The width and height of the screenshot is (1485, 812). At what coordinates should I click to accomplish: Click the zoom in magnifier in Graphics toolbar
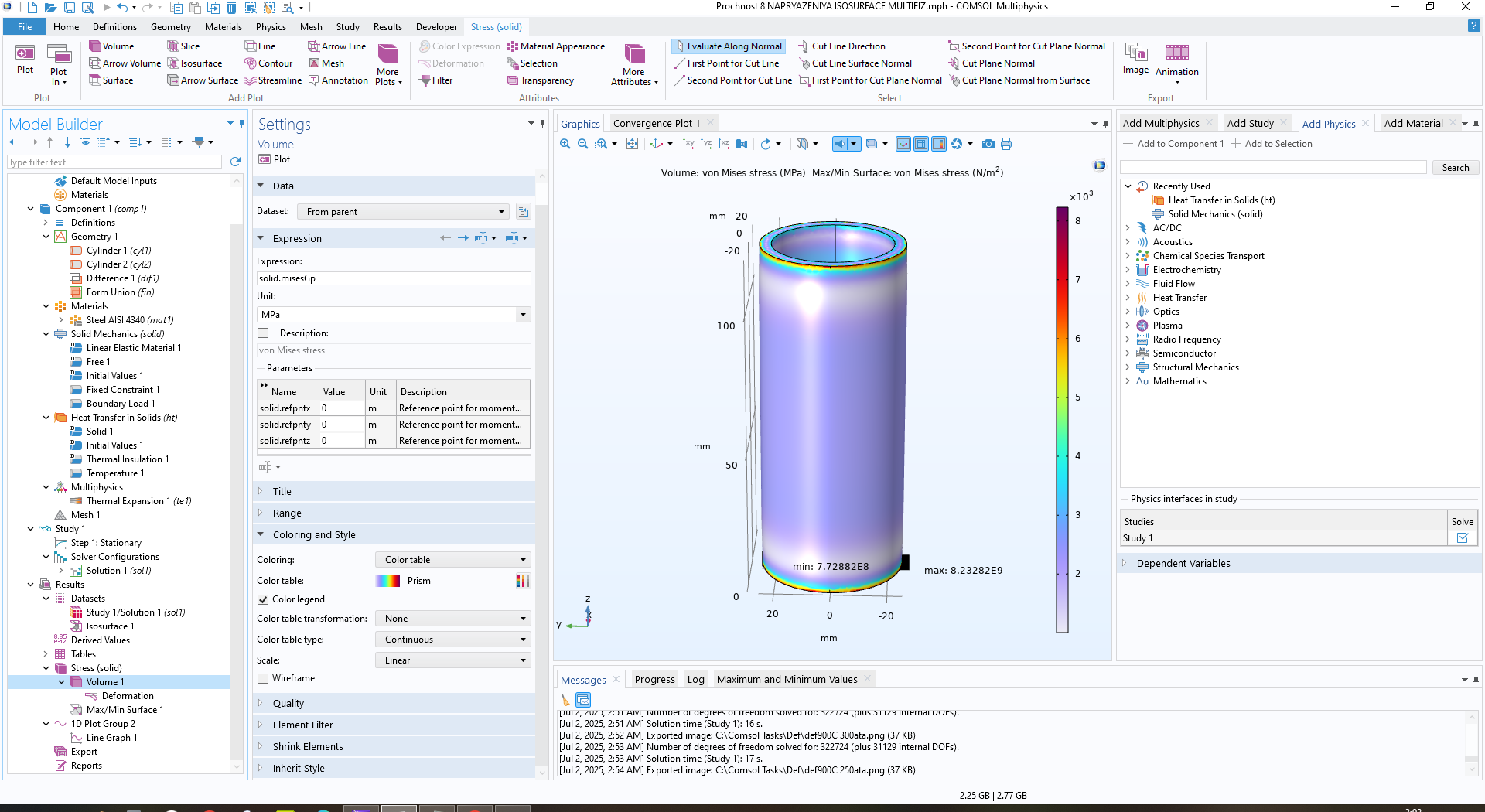565,144
